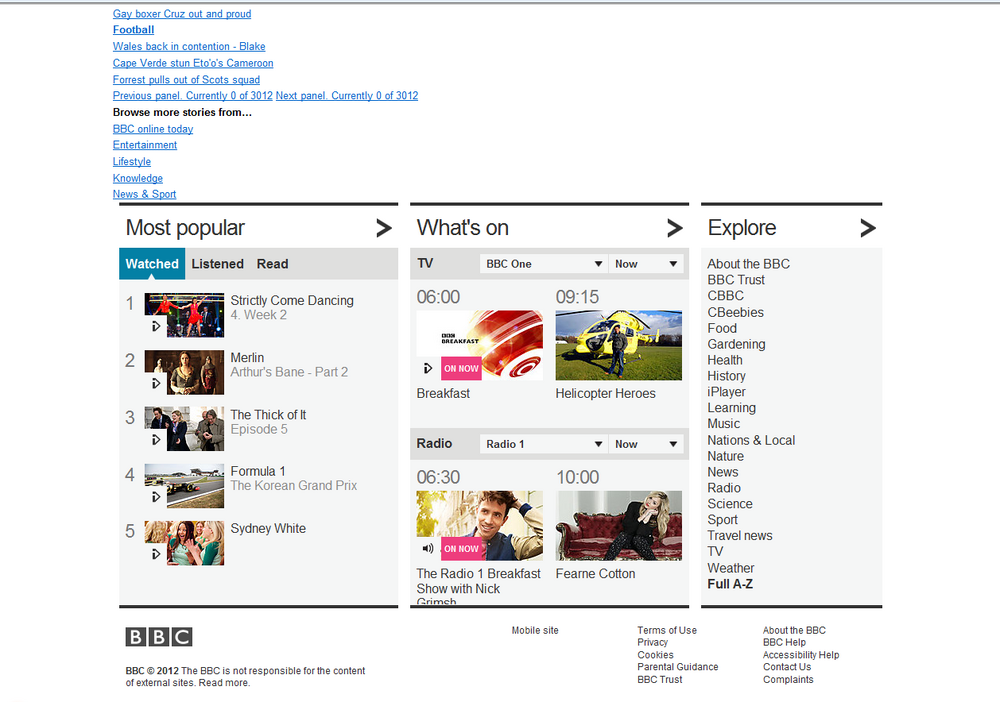Click the What's on arrow icon
This screenshot has width=1000, height=702.
(x=675, y=228)
